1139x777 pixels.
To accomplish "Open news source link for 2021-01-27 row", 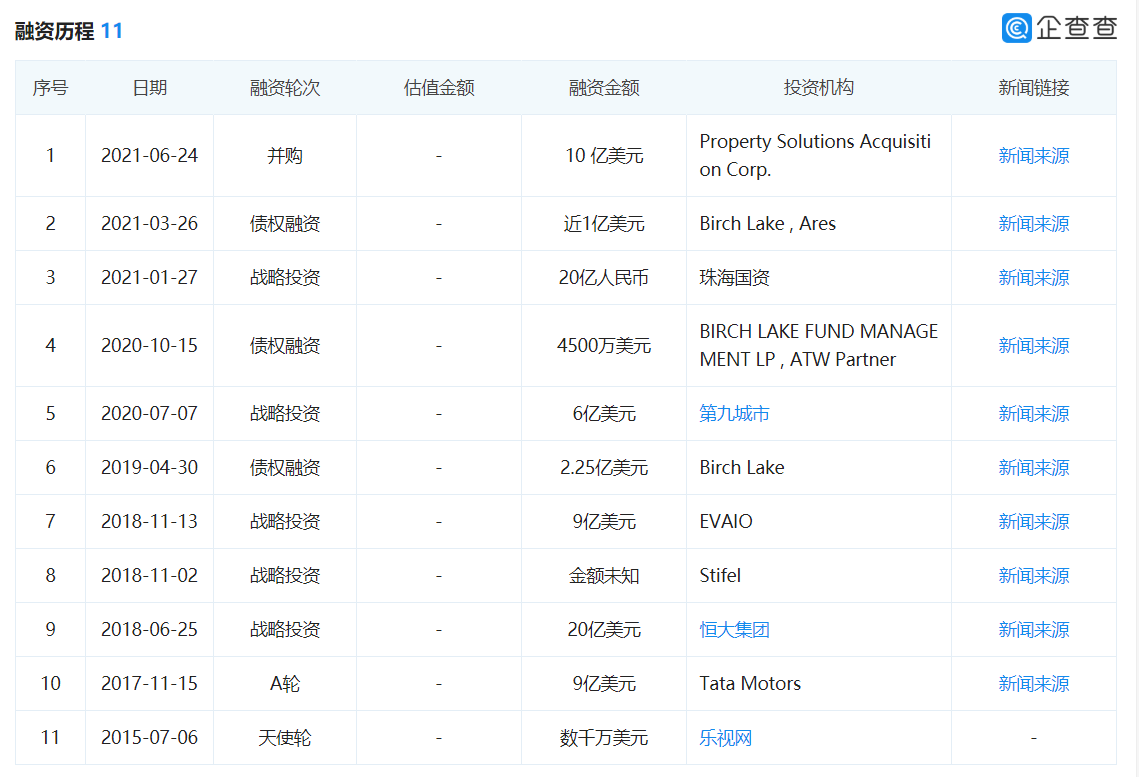I will 1033,277.
